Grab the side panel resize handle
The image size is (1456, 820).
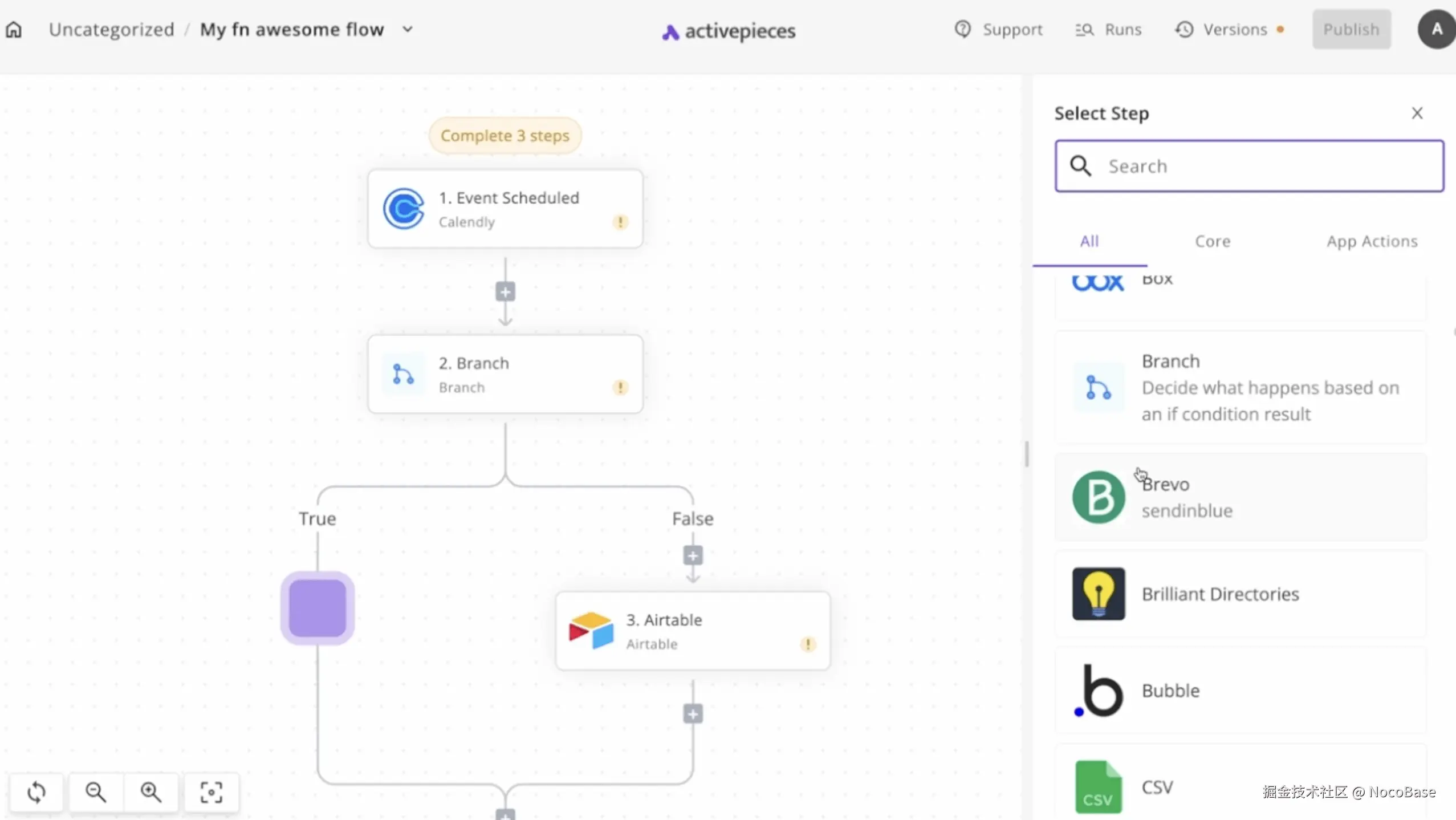1027,454
